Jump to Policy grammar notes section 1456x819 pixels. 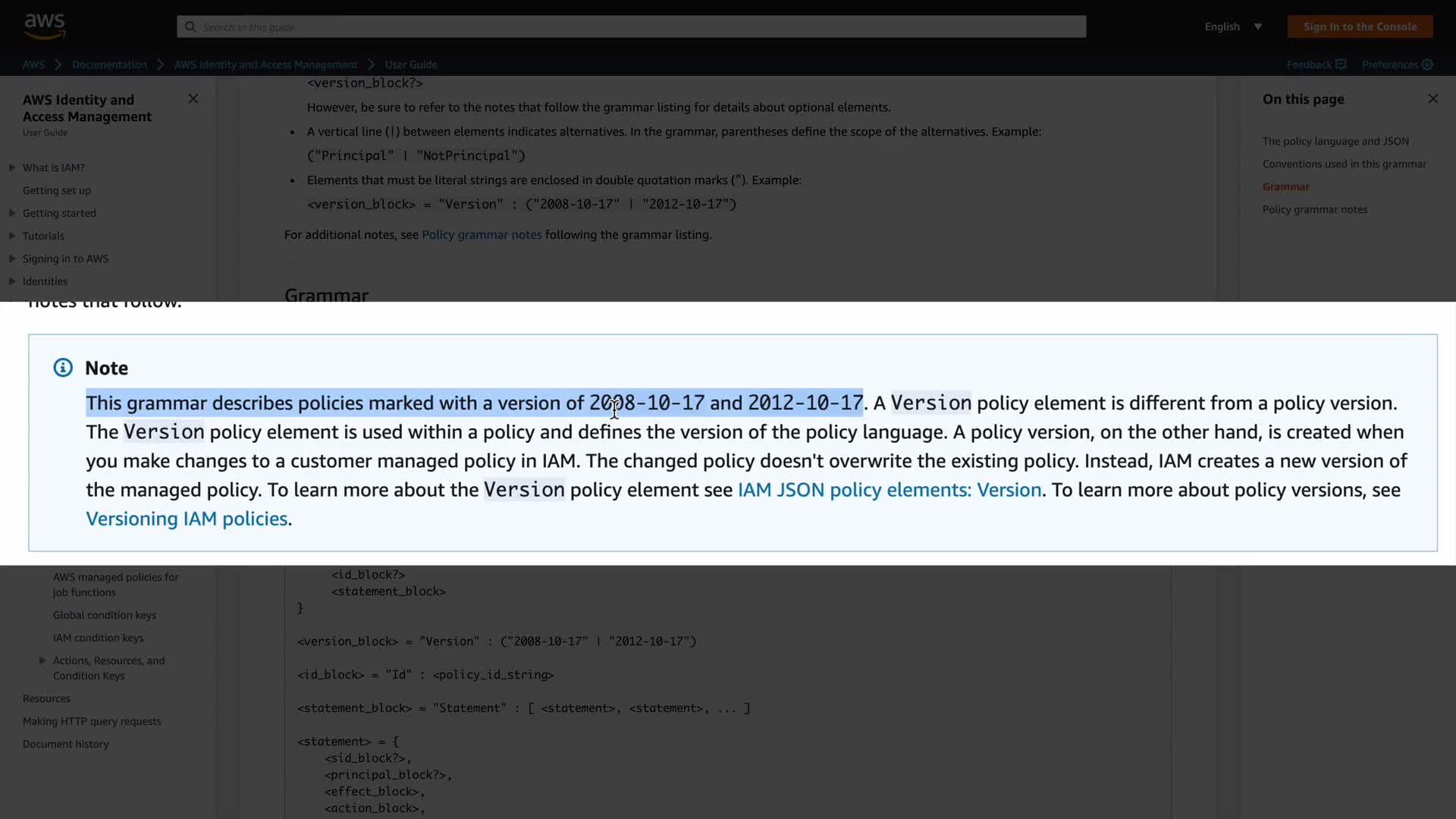[x=1314, y=209]
